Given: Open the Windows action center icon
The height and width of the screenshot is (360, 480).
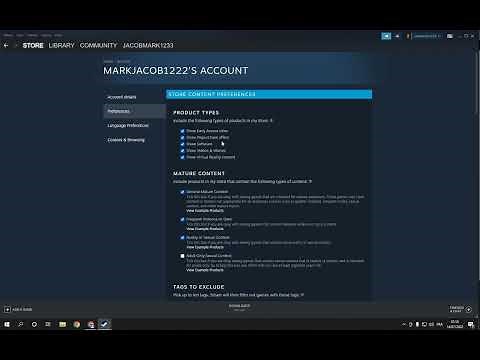Looking at the screenshot, I should 471,324.
